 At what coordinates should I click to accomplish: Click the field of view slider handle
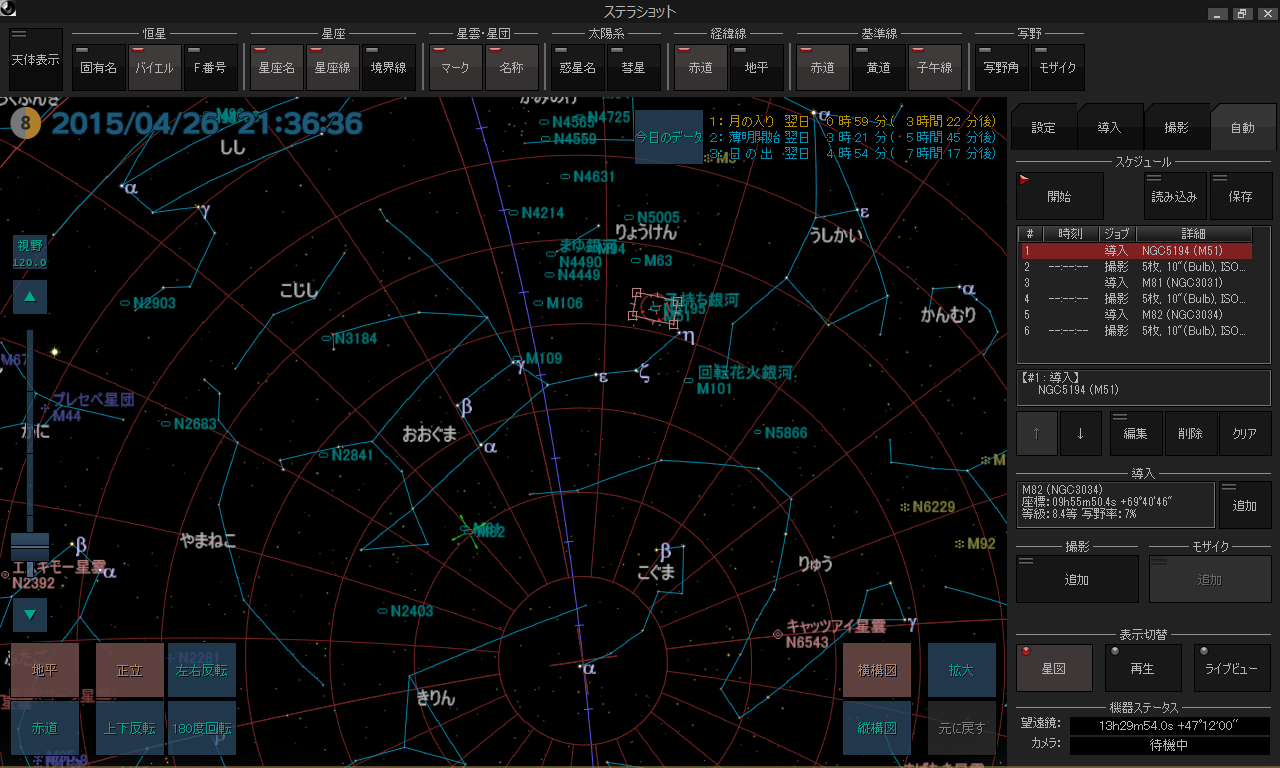click(x=30, y=548)
